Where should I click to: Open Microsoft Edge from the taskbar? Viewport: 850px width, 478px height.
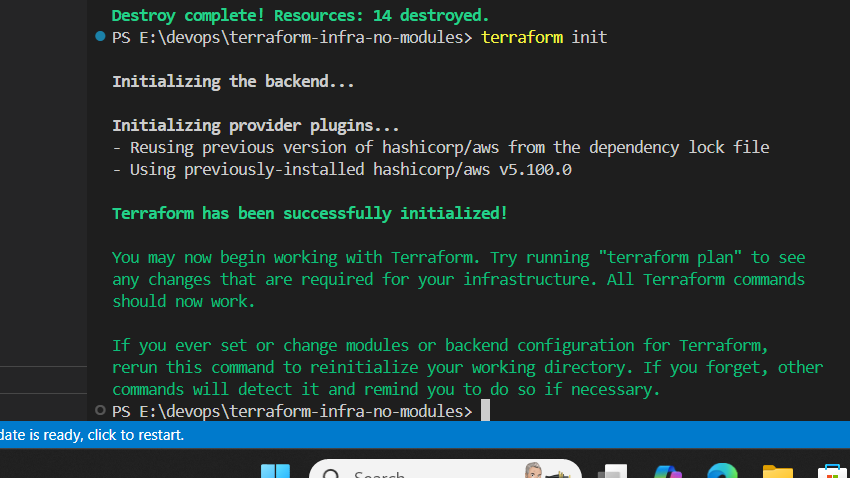(x=721, y=472)
